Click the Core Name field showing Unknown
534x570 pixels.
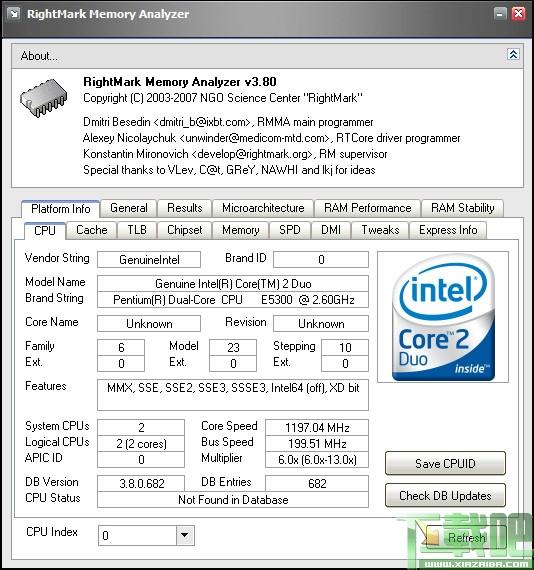tap(149, 324)
